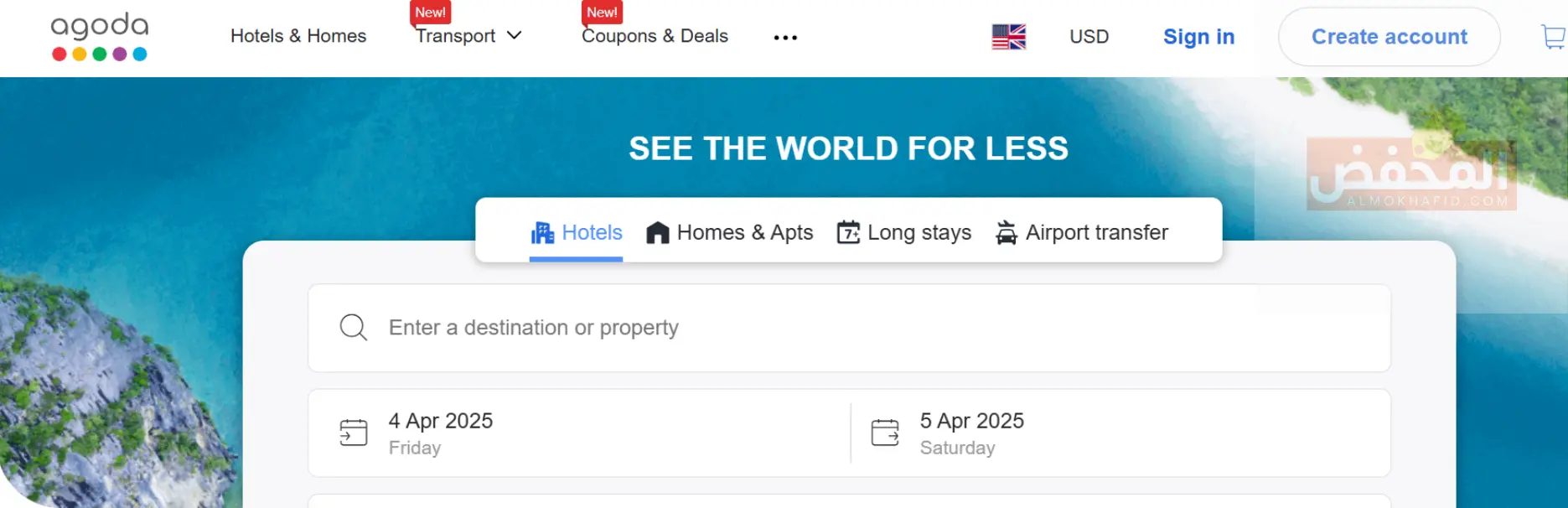Switch to Homes & Apts tab
This screenshot has width=1568, height=508.
[x=730, y=233]
